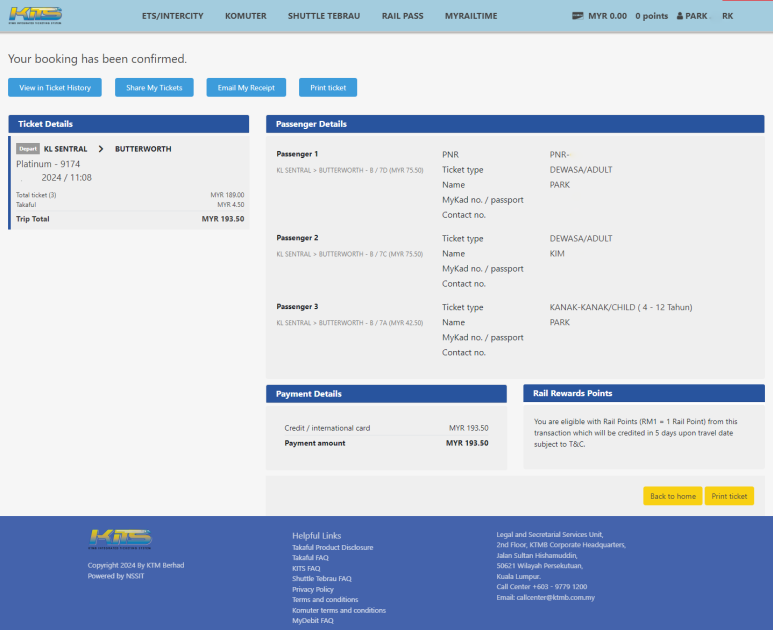Click the yellow Print ticket button at bottom
773x630 pixels.
[x=729, y=496]
